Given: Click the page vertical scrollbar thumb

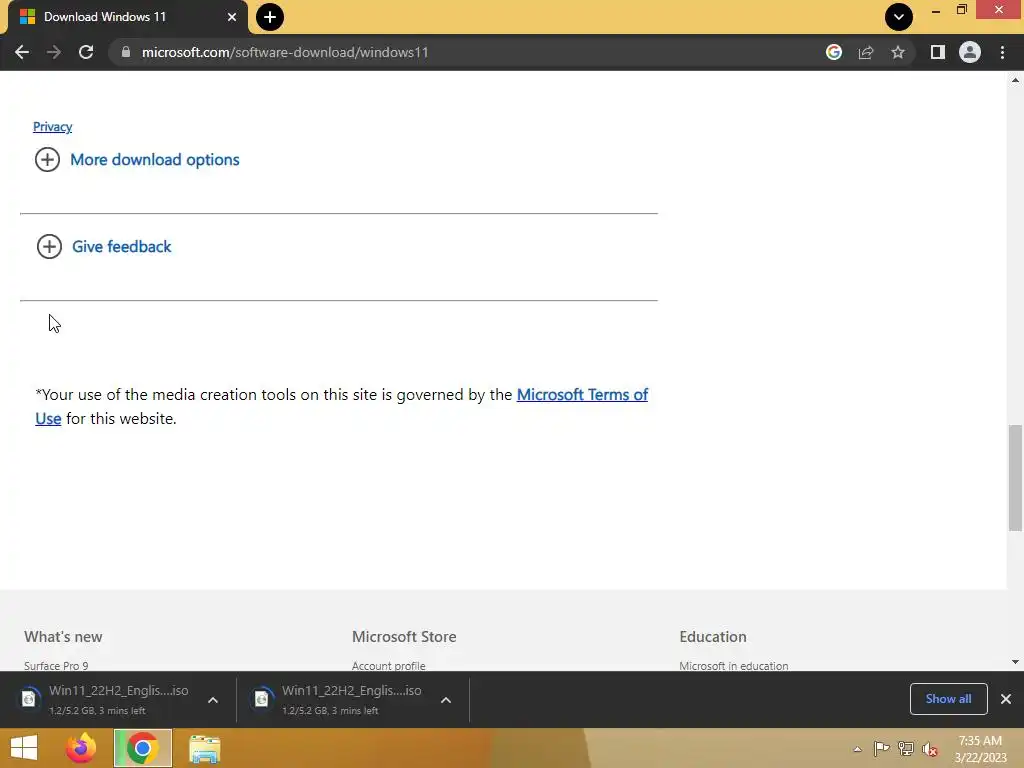Looking at the screenshot, I should (1015, 478).
